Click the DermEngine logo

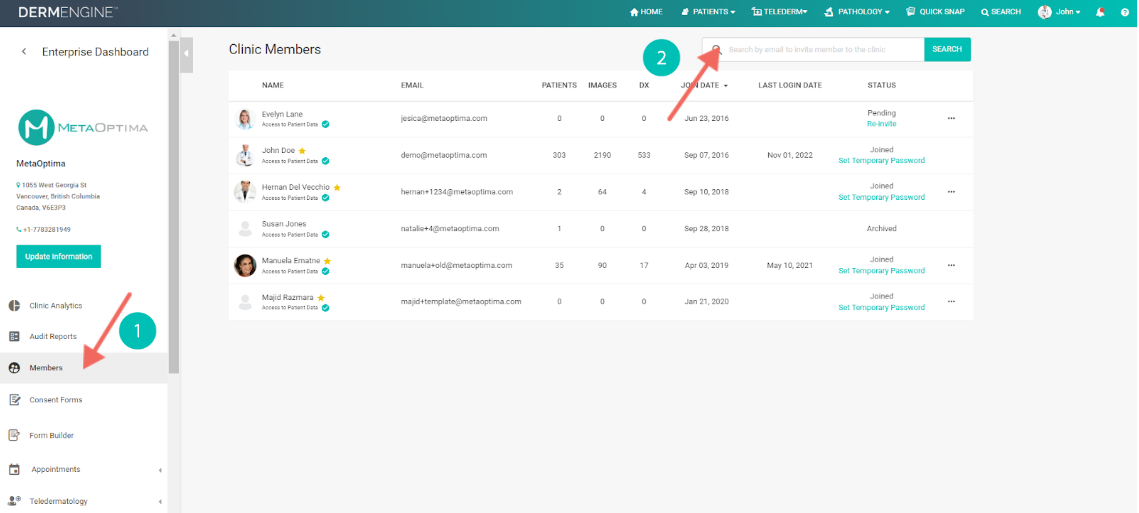[x=68, y=12]
